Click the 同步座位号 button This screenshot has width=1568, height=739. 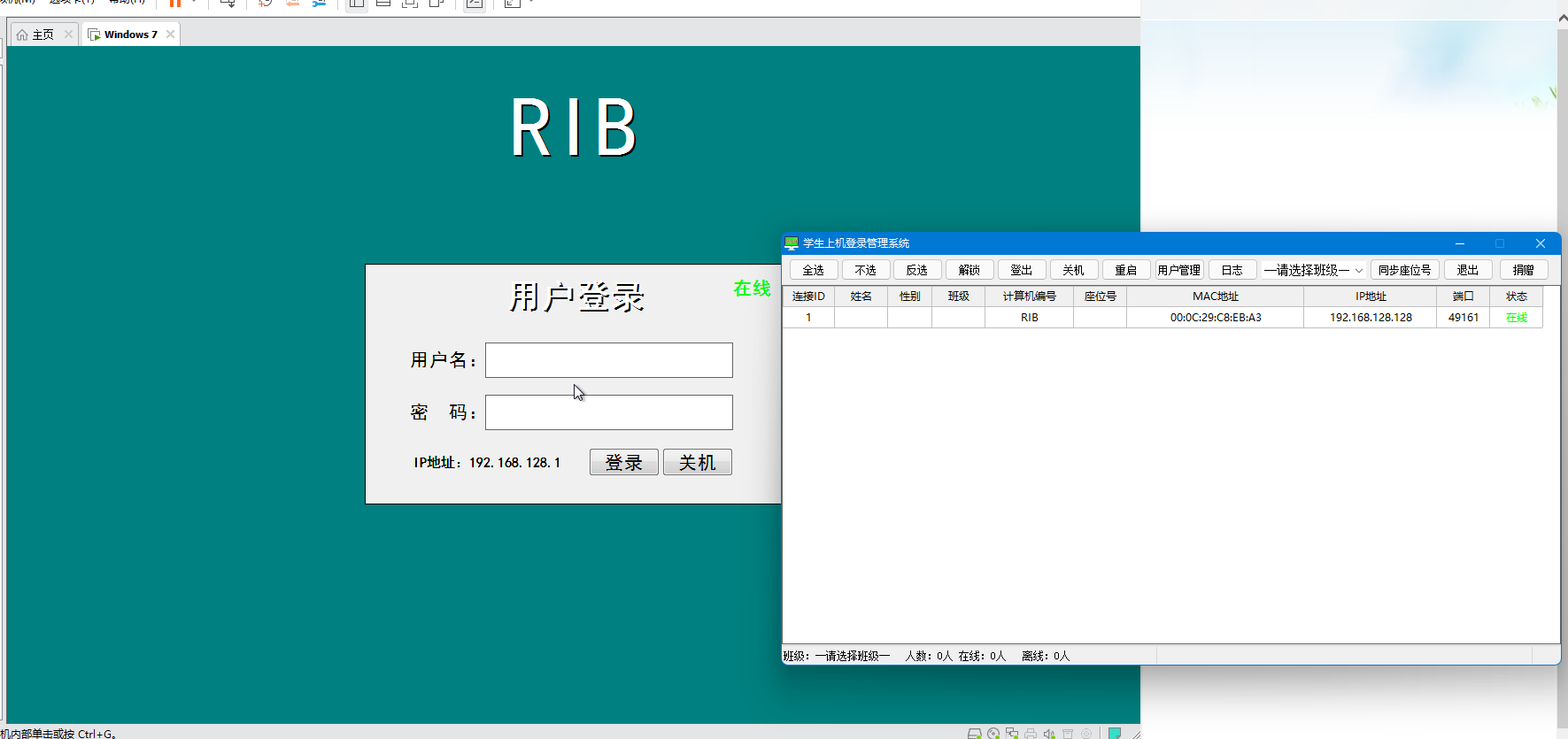pos(1405,270)
